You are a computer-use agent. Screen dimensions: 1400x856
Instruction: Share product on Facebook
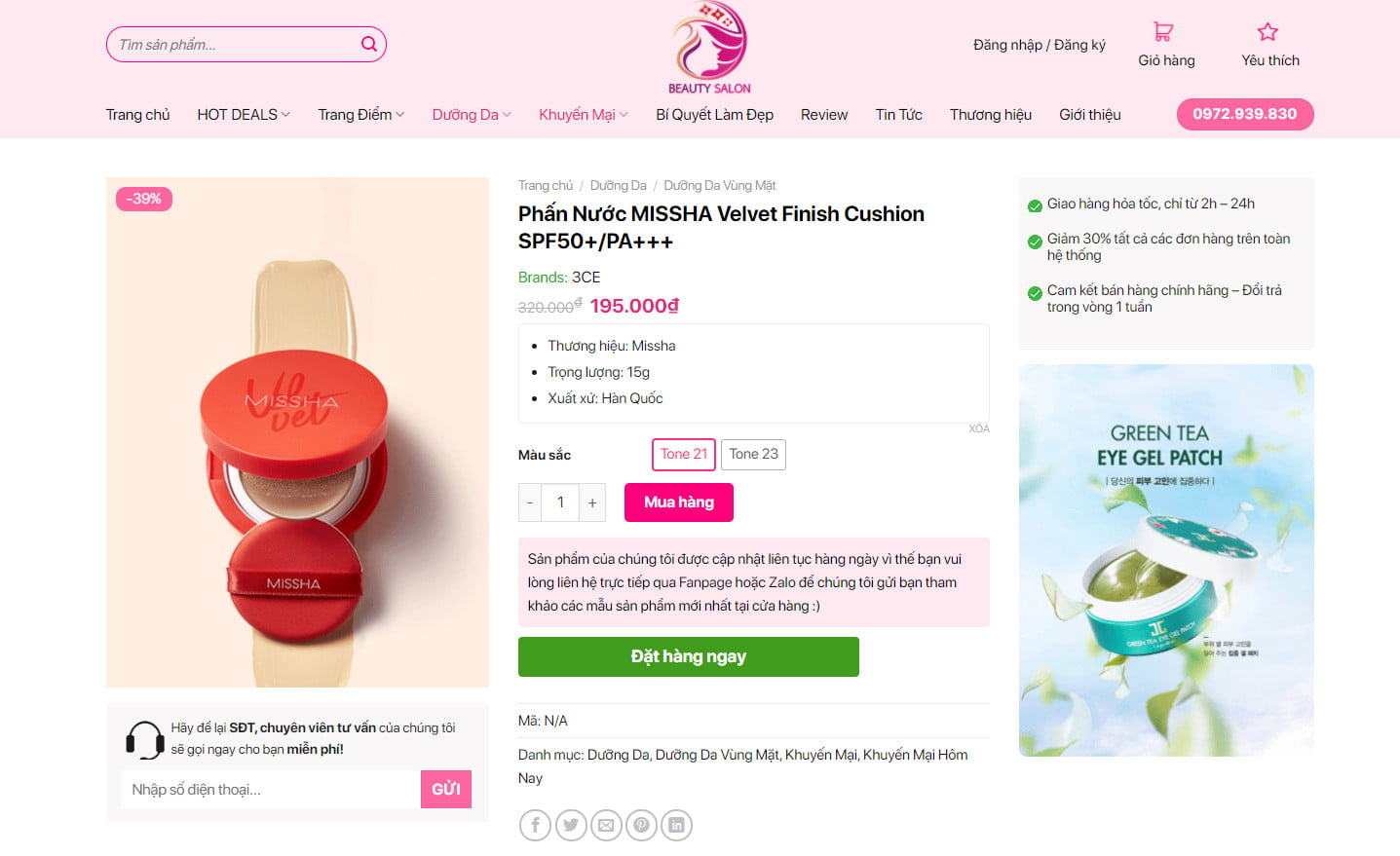click(535, 825)
